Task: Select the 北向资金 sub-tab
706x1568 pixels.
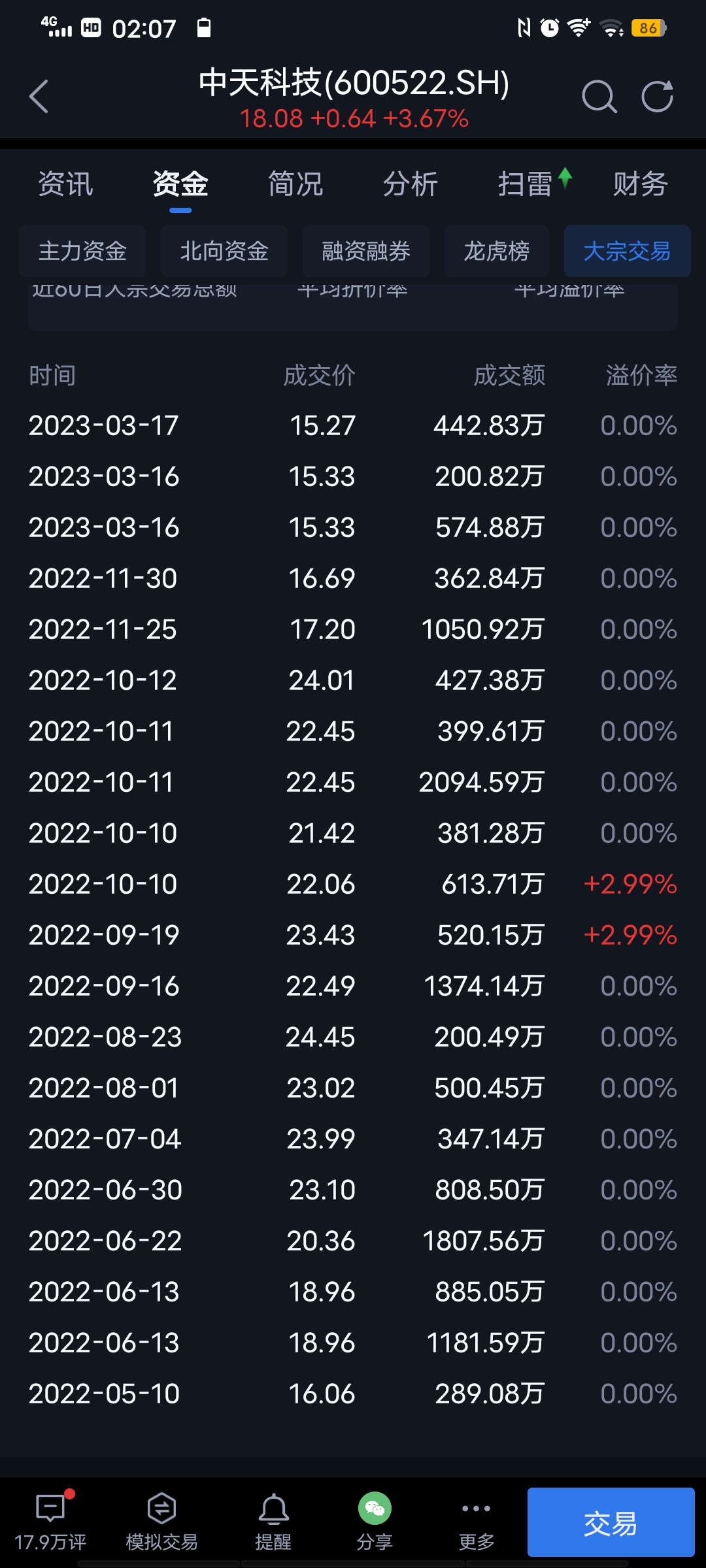Action: click(224, 251)
